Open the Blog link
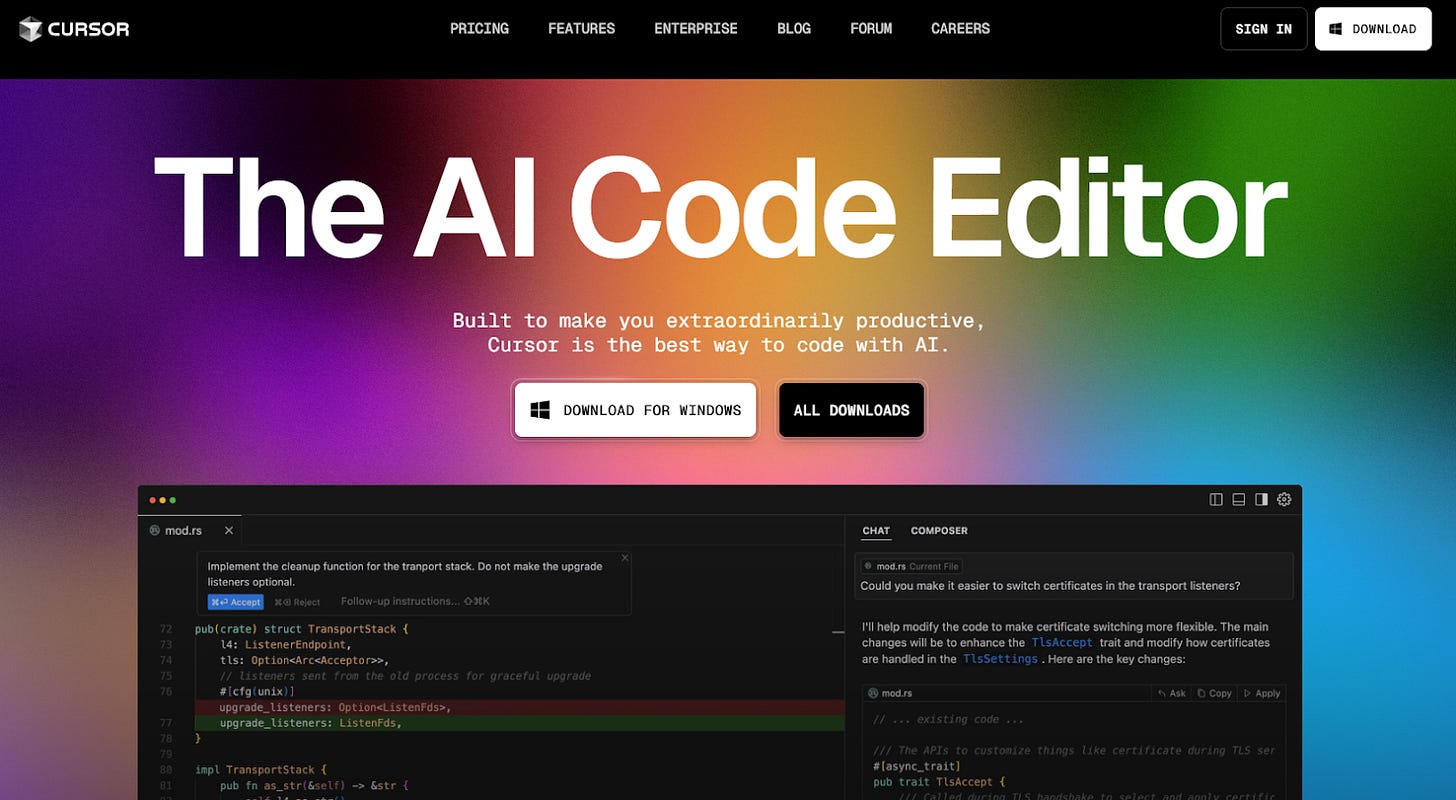This screenshot has height=800, width=1456. click(794, 29)
